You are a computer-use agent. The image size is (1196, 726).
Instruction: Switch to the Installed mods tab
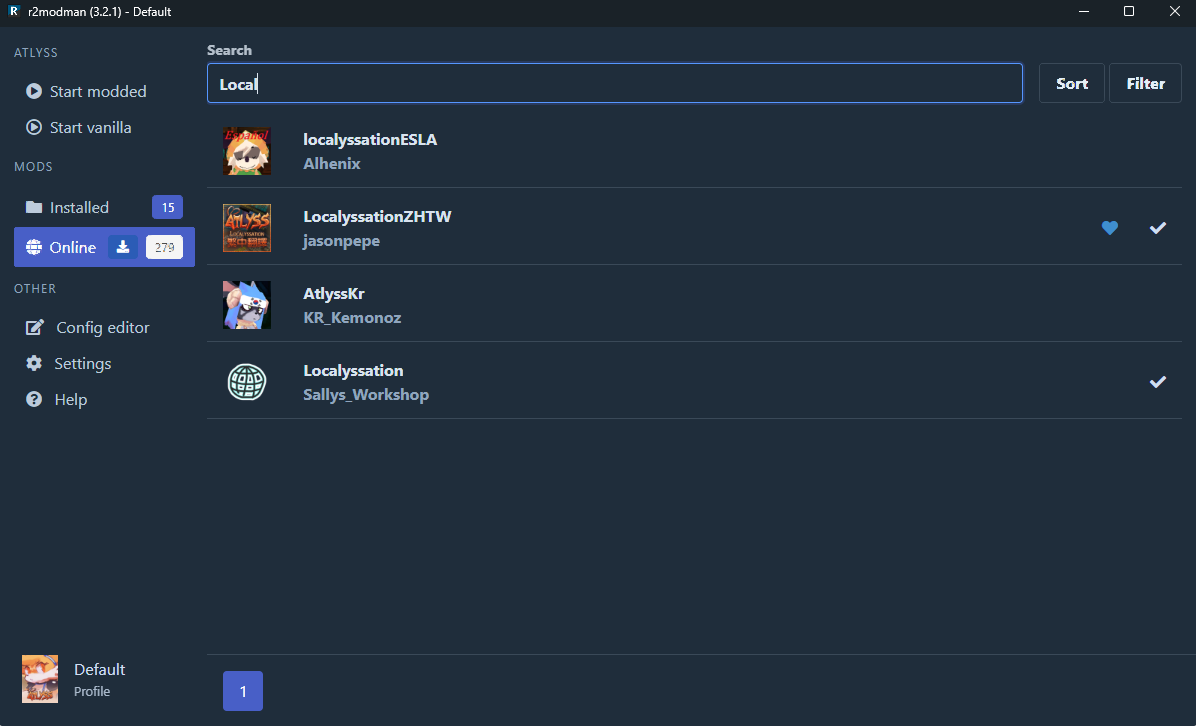tap(104, 207)
